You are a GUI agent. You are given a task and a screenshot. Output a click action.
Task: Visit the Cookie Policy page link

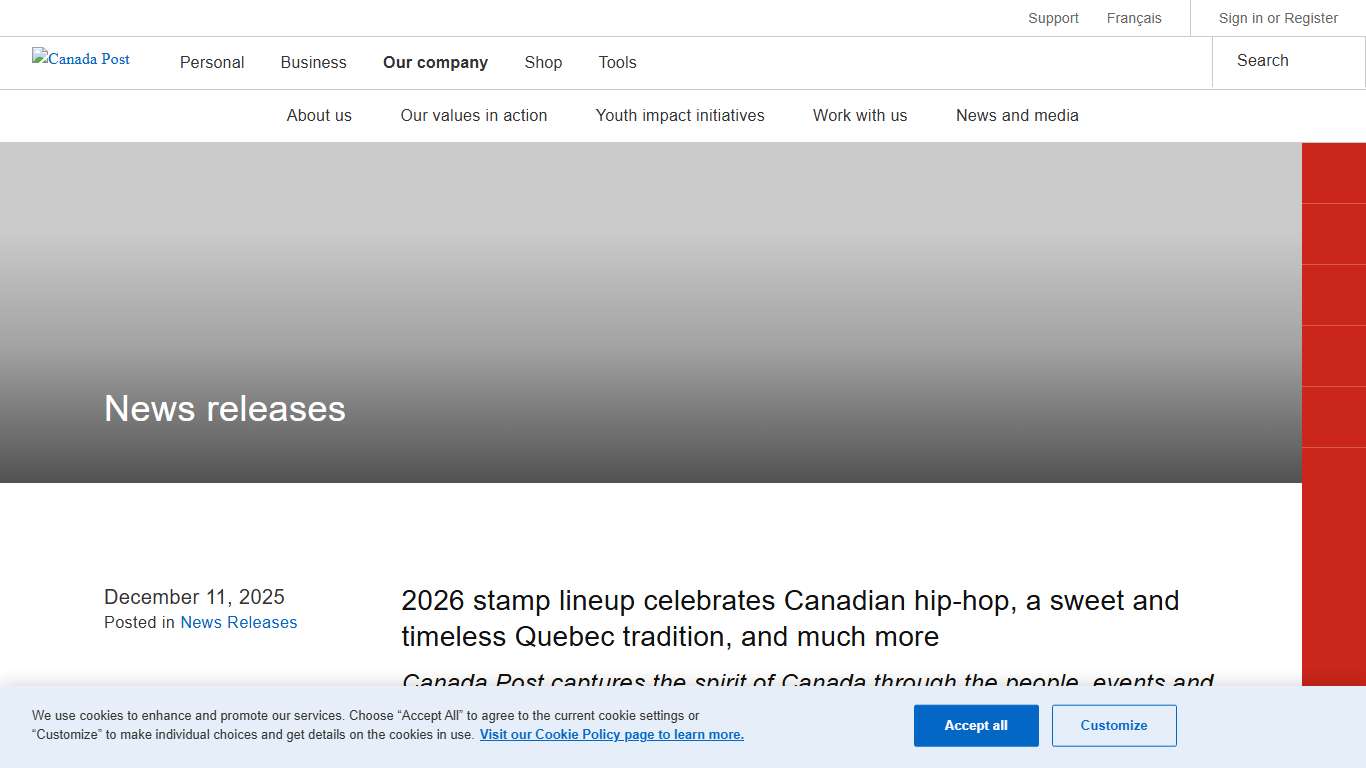611,735
